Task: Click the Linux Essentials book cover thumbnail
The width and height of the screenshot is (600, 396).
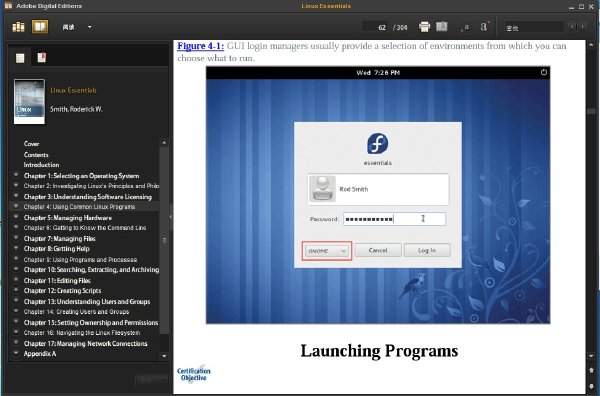Action: coord(29,101)
